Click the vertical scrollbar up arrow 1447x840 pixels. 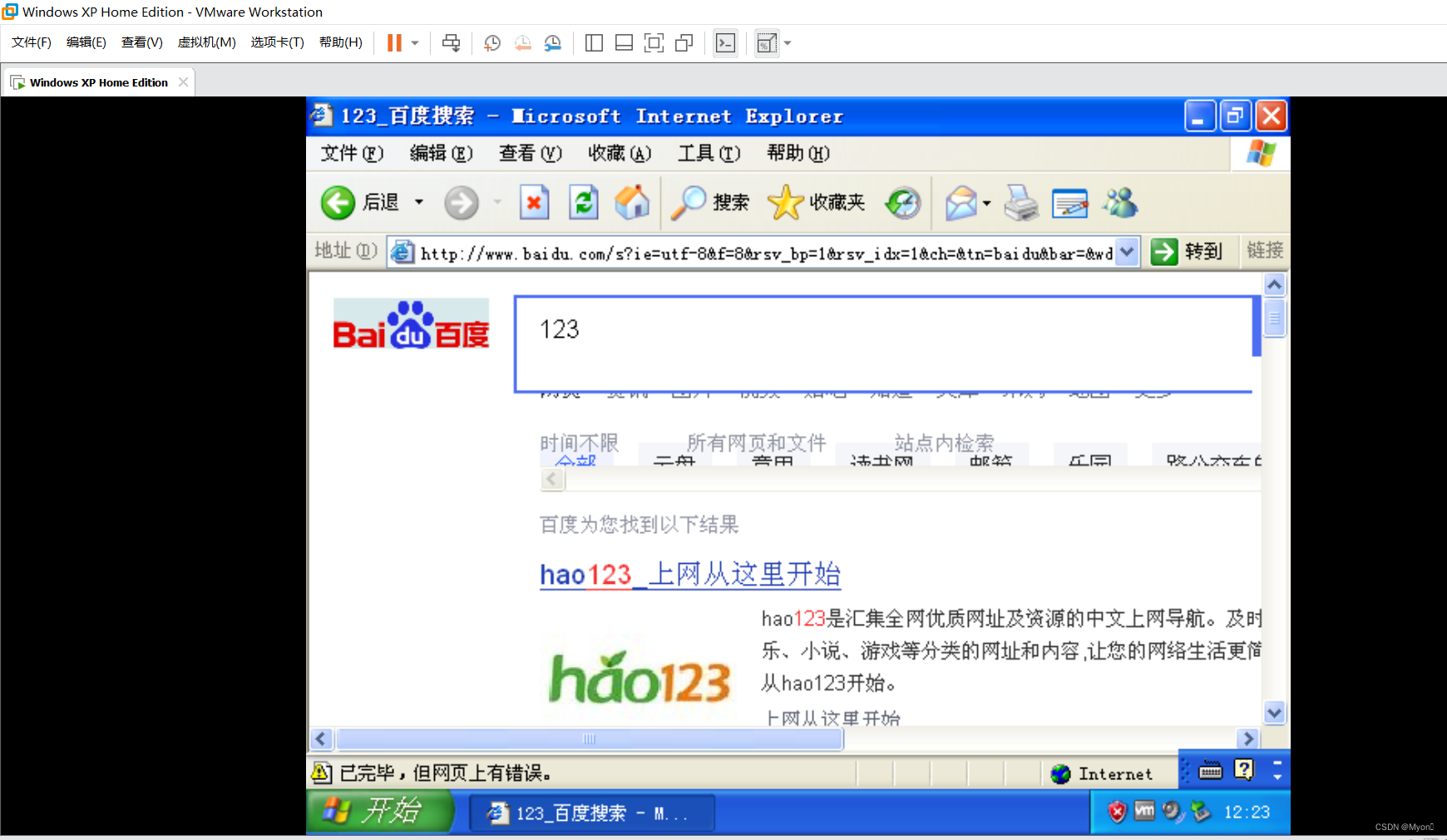(x=1274, y=285)
